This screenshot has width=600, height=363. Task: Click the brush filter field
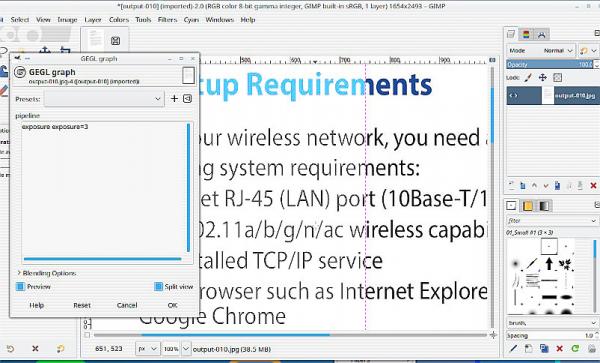[x=548, y=221]
